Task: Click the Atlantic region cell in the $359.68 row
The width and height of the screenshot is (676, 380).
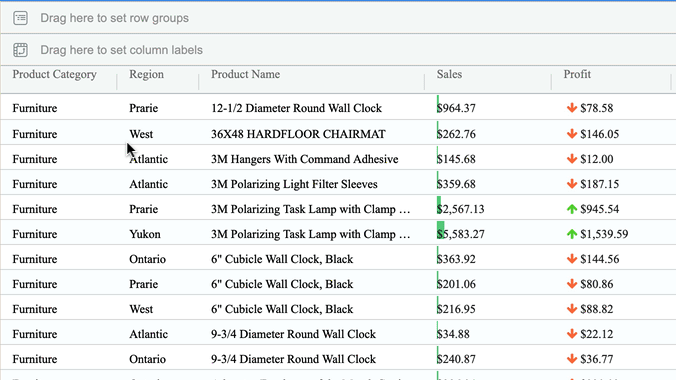Action: (x=148, y=184)
